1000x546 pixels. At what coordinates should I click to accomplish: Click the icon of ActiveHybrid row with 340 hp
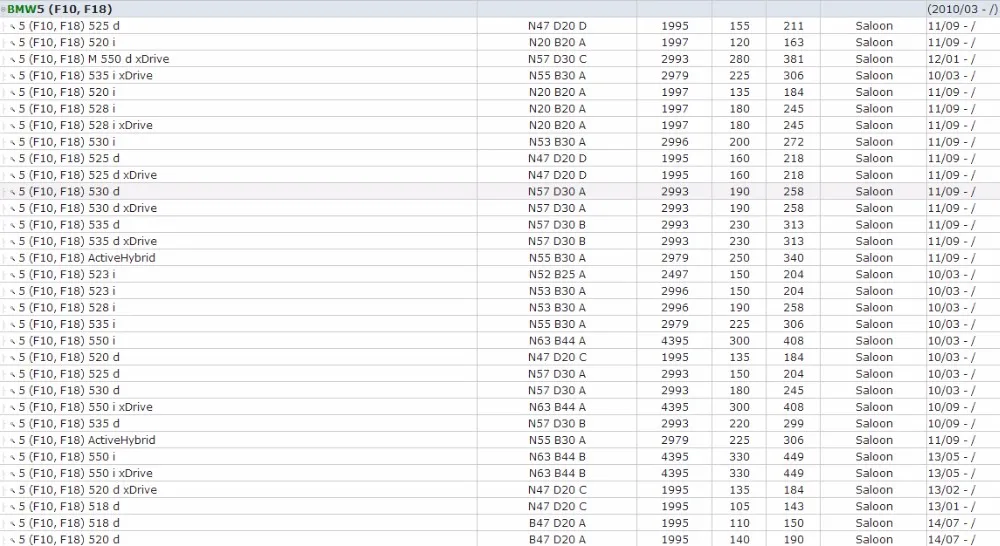tap(12, 258)
